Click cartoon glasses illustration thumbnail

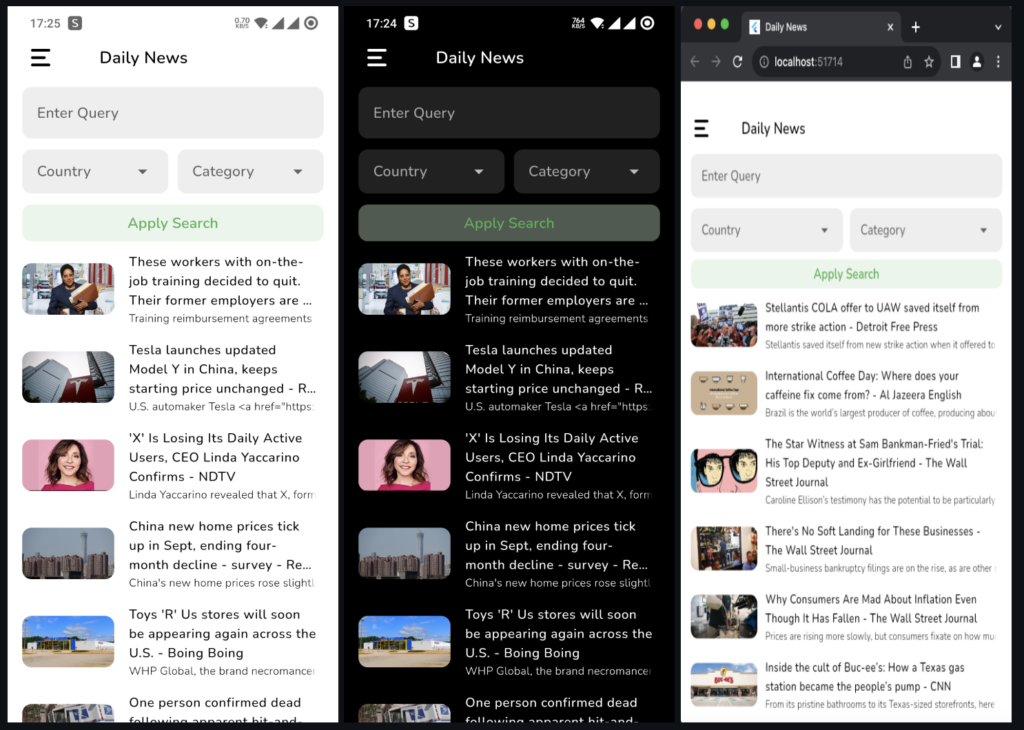coord(724,470)
